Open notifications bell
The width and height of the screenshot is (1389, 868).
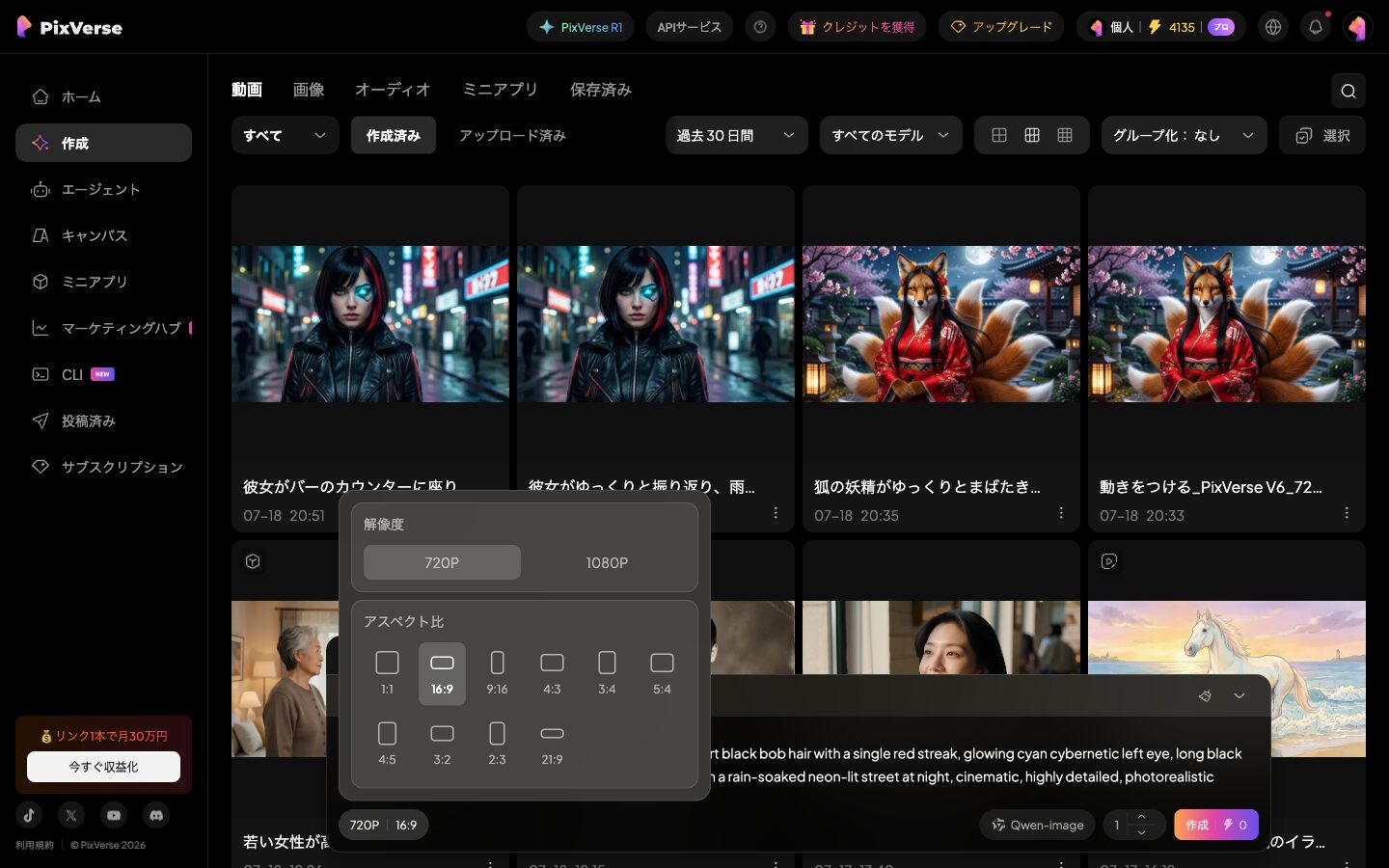tap(1316, 27)
